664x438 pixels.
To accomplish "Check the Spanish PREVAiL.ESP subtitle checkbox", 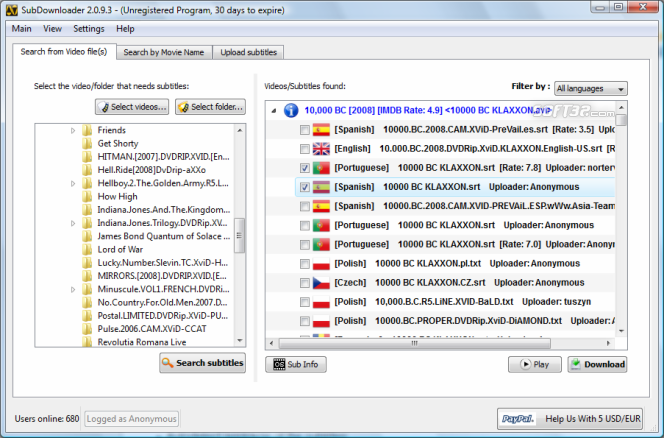I will [x=304, y=206].
